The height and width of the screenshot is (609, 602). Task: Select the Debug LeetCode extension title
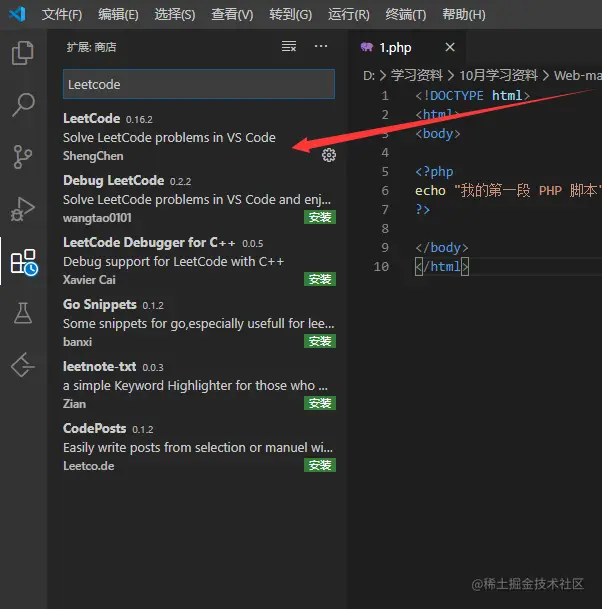(113, 181)
